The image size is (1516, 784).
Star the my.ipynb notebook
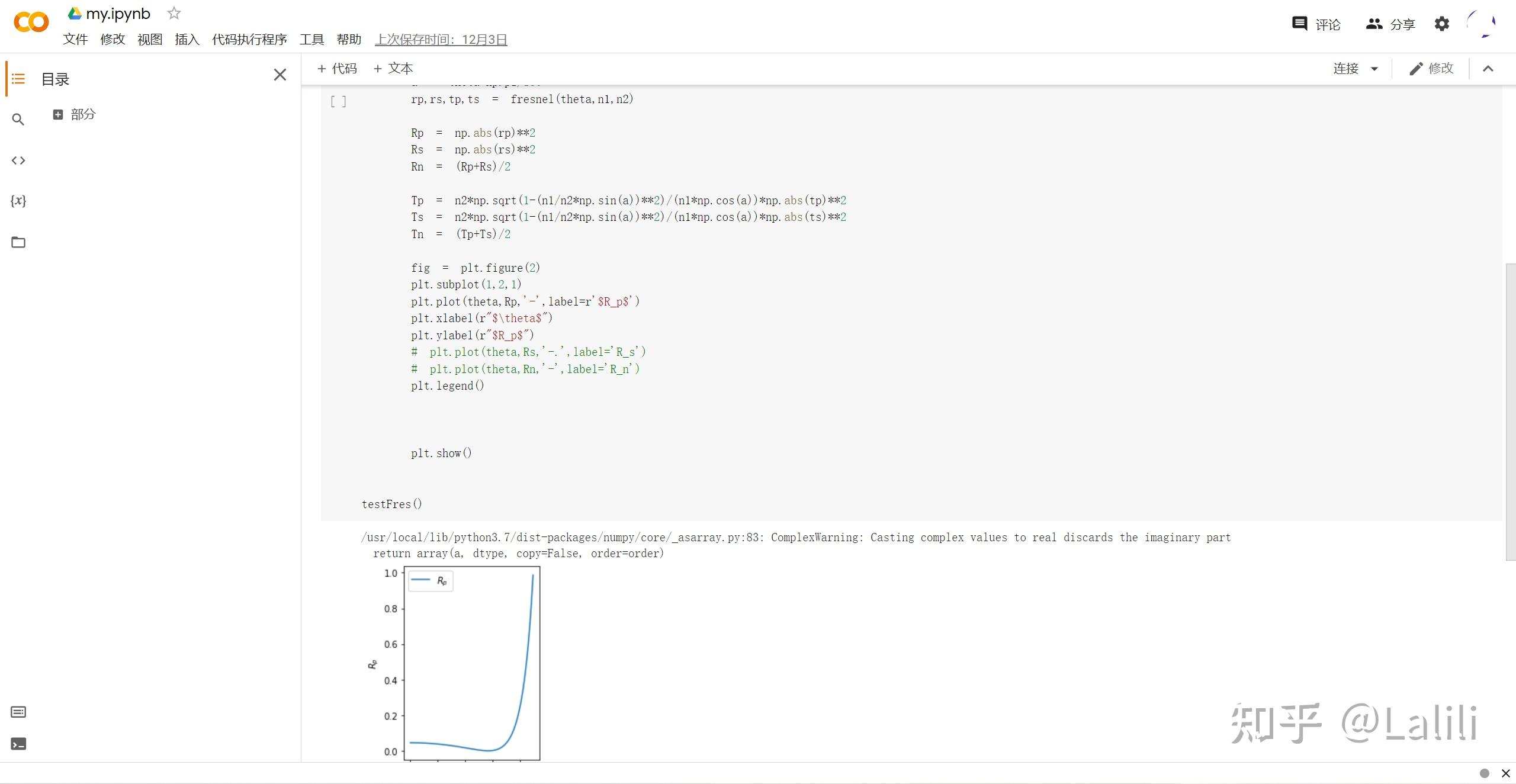coord(174,14)
